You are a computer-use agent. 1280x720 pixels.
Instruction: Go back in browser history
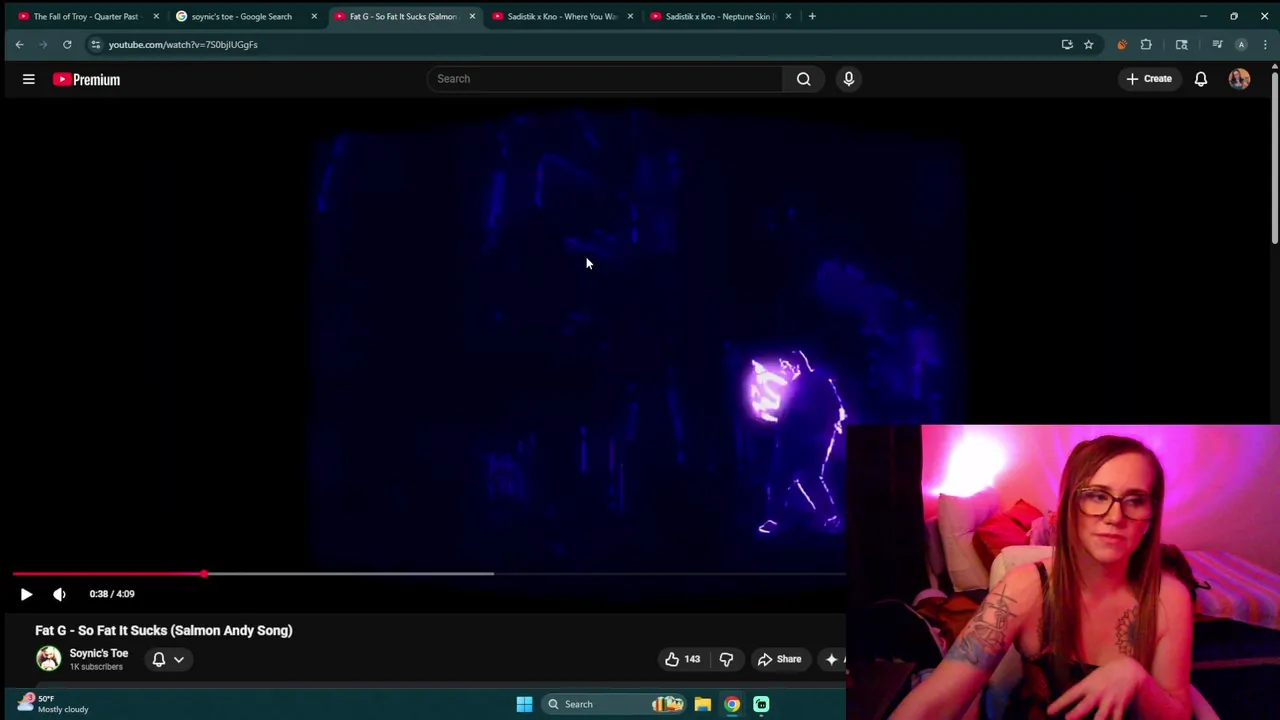(x=19, y=44)
